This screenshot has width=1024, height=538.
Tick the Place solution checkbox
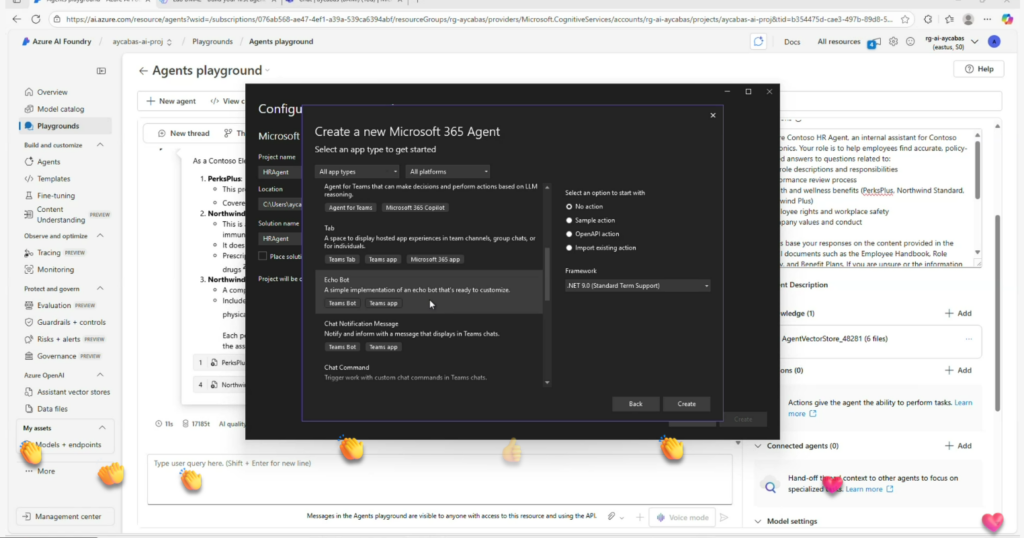coord(263,256)
